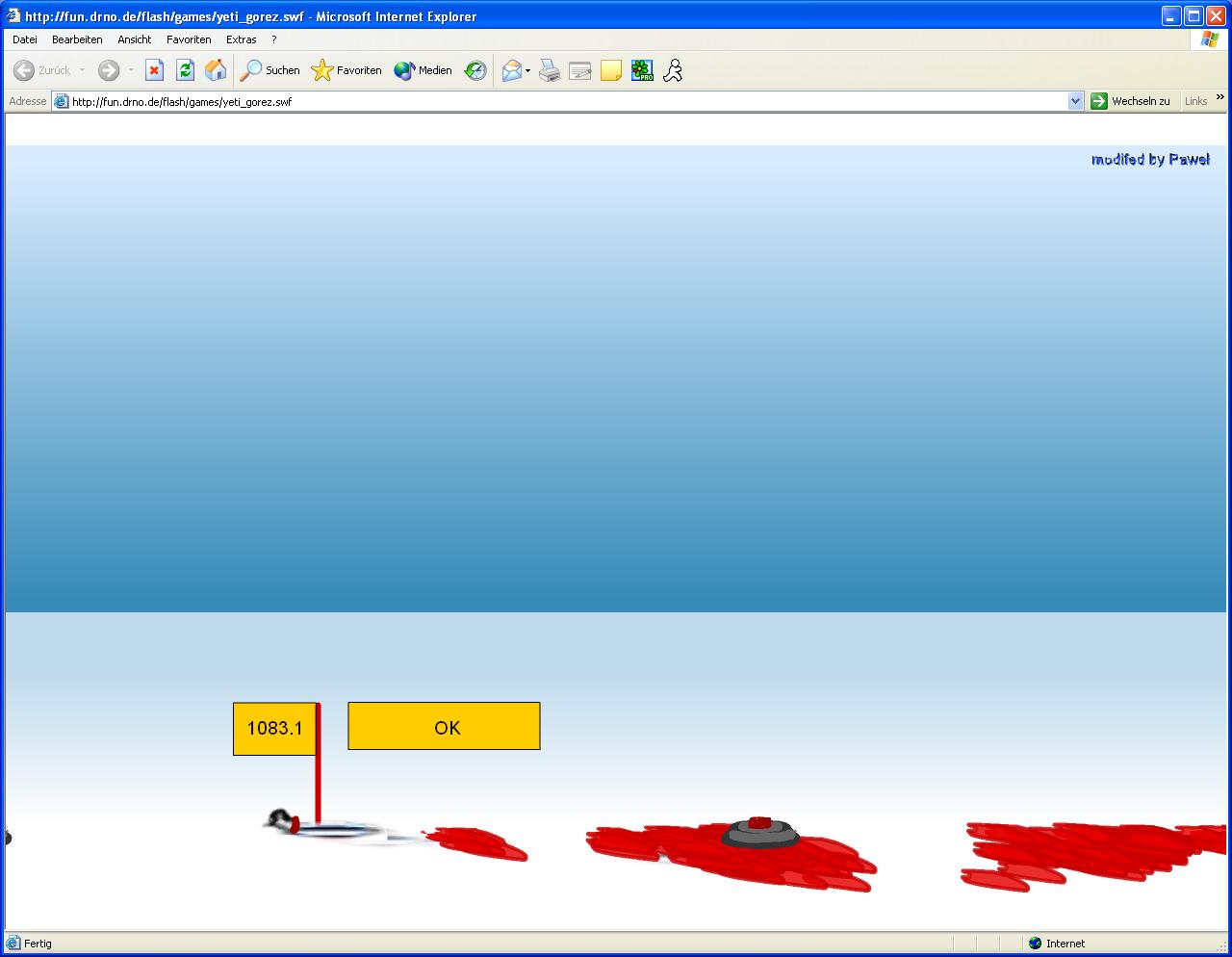Expand the mail button dropdown arrow

pos(527,70)
